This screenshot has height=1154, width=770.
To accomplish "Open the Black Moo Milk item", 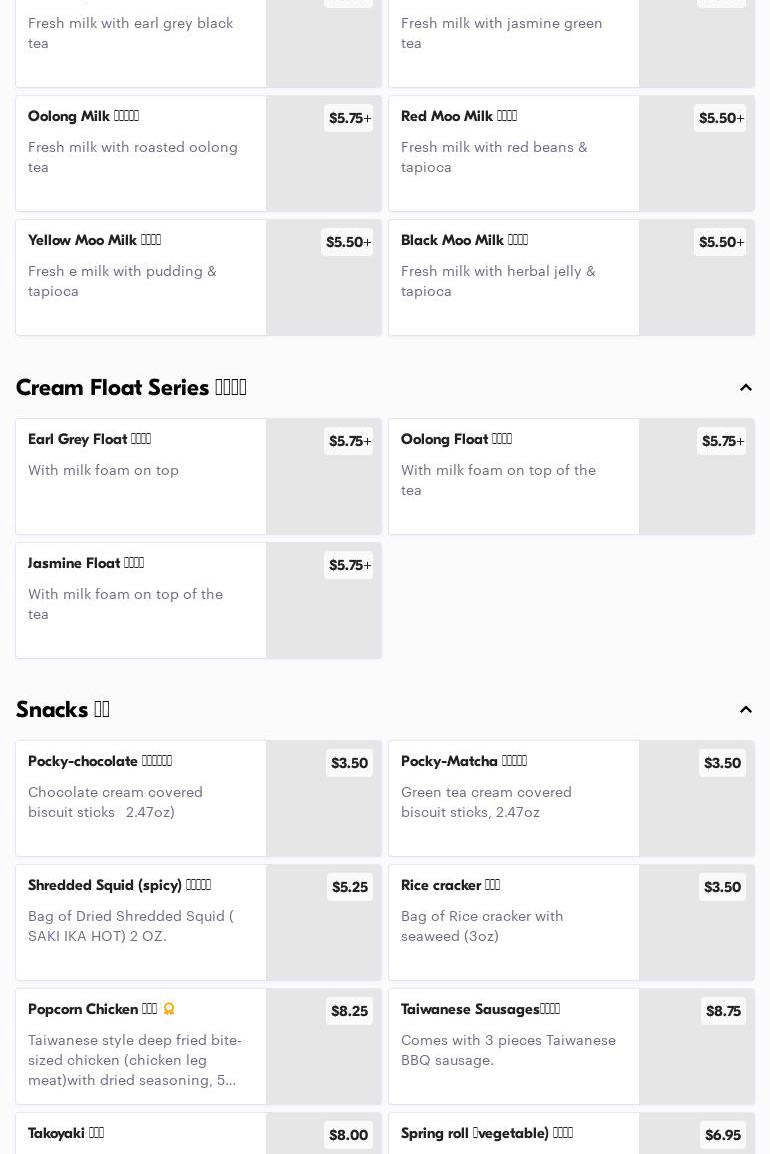I will pyautogui.click(x=514, y=277).
